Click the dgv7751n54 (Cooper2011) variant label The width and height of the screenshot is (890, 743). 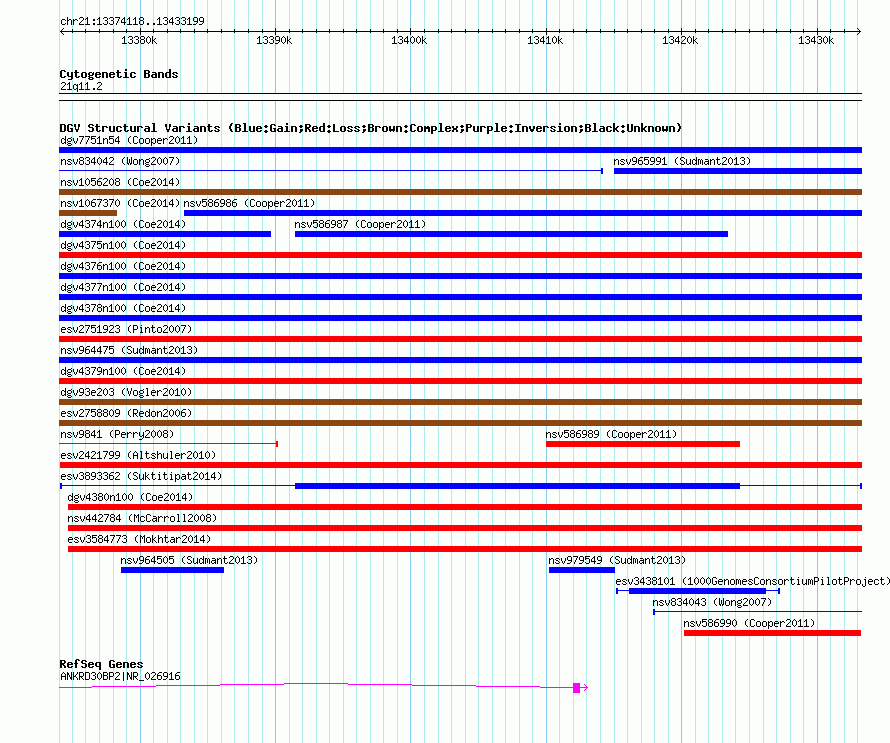click(129, 140)
